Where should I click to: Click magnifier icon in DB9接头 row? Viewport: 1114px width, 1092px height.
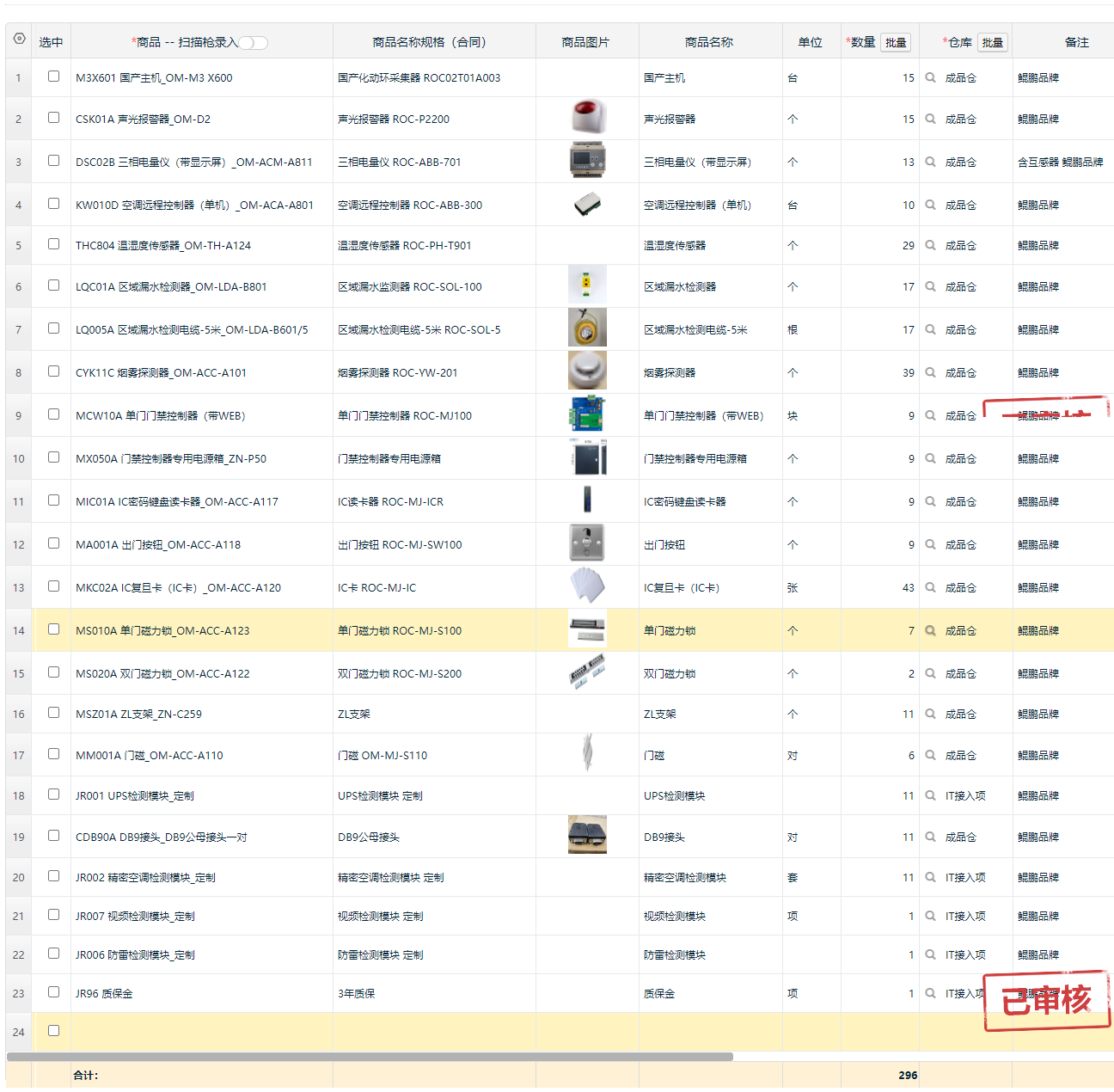coord(930,837)
